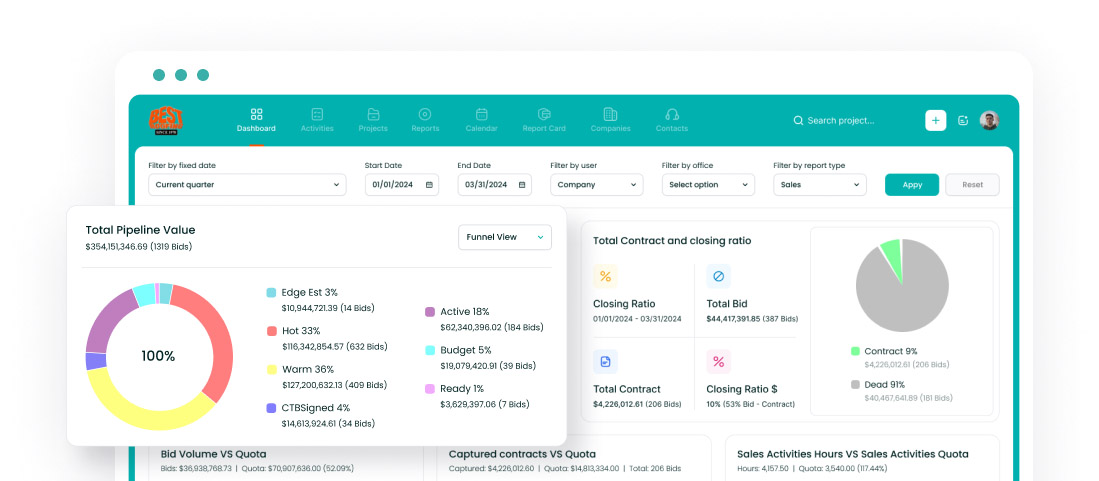Click the Apply filter button
Image resolution: width=1099 pixels, height=481 pixels.
coord(912,185)
